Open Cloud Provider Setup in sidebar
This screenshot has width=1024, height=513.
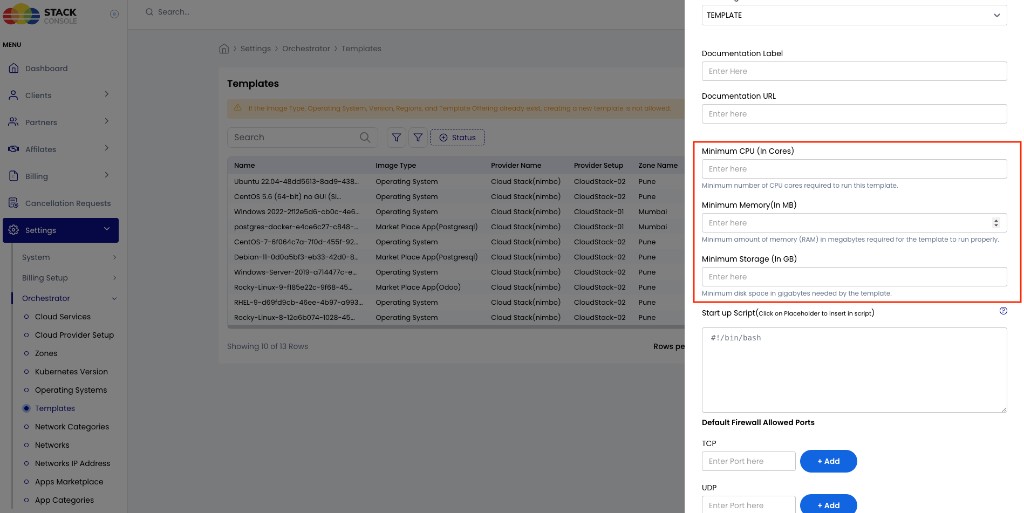point(74,335)
